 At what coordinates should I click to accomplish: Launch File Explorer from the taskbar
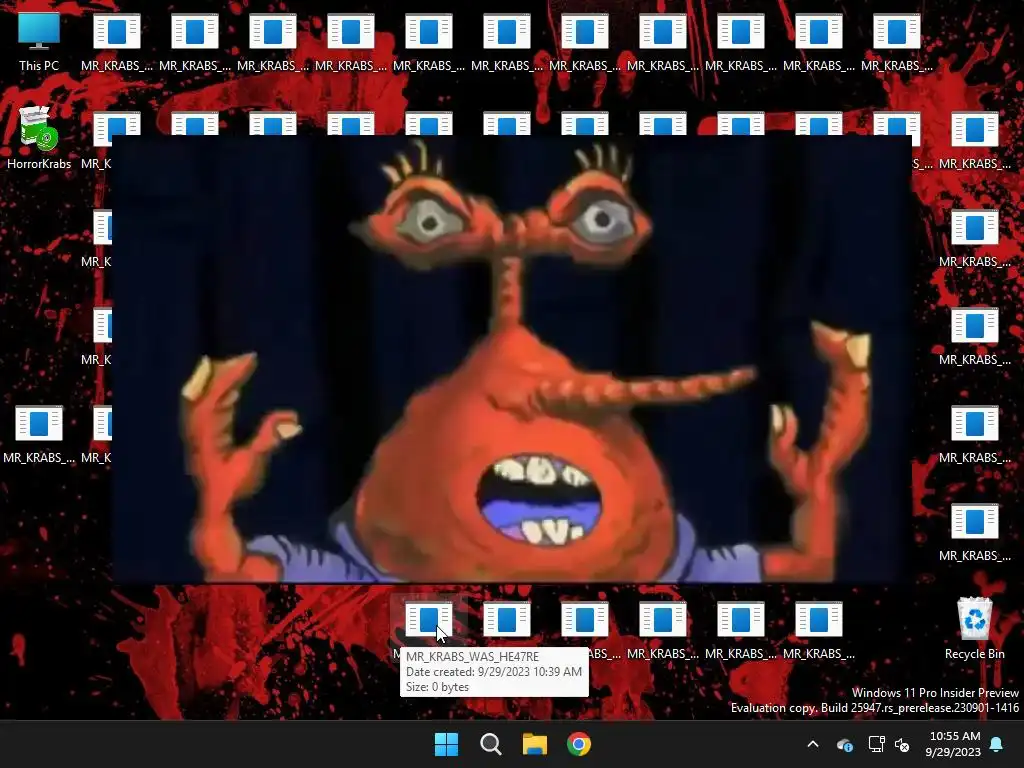point(535,744)
